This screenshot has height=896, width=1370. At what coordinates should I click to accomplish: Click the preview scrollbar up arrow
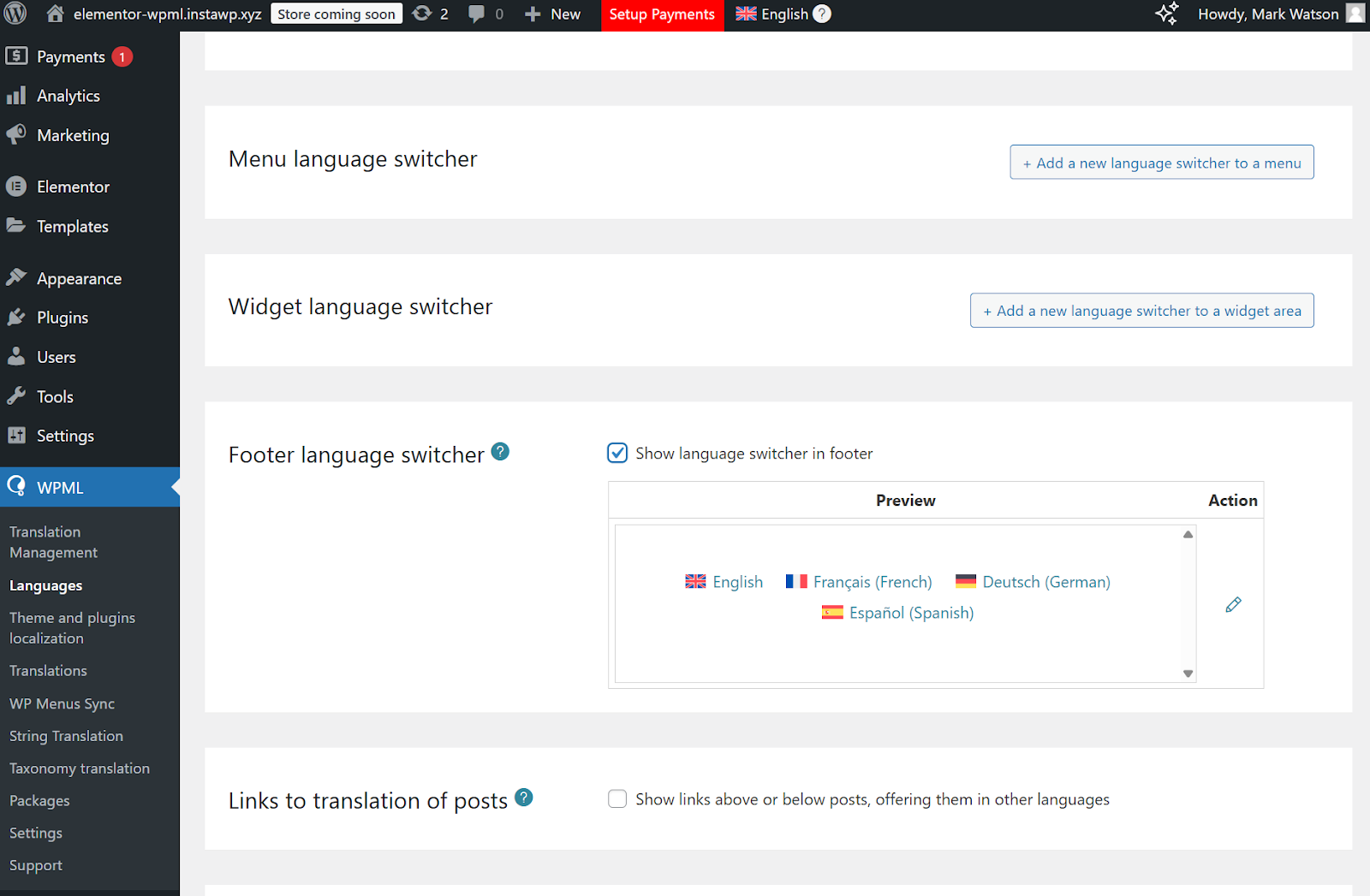click(1188, 535)
